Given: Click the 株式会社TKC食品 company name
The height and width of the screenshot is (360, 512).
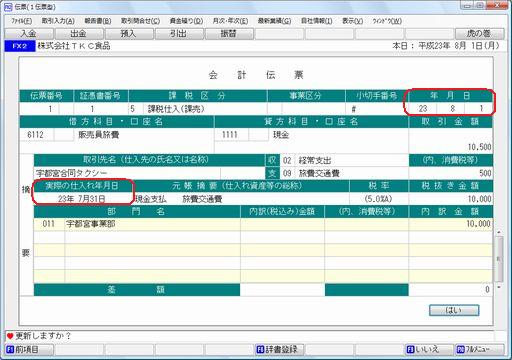Looking at the screenshot, I should [x=74, y=46].
